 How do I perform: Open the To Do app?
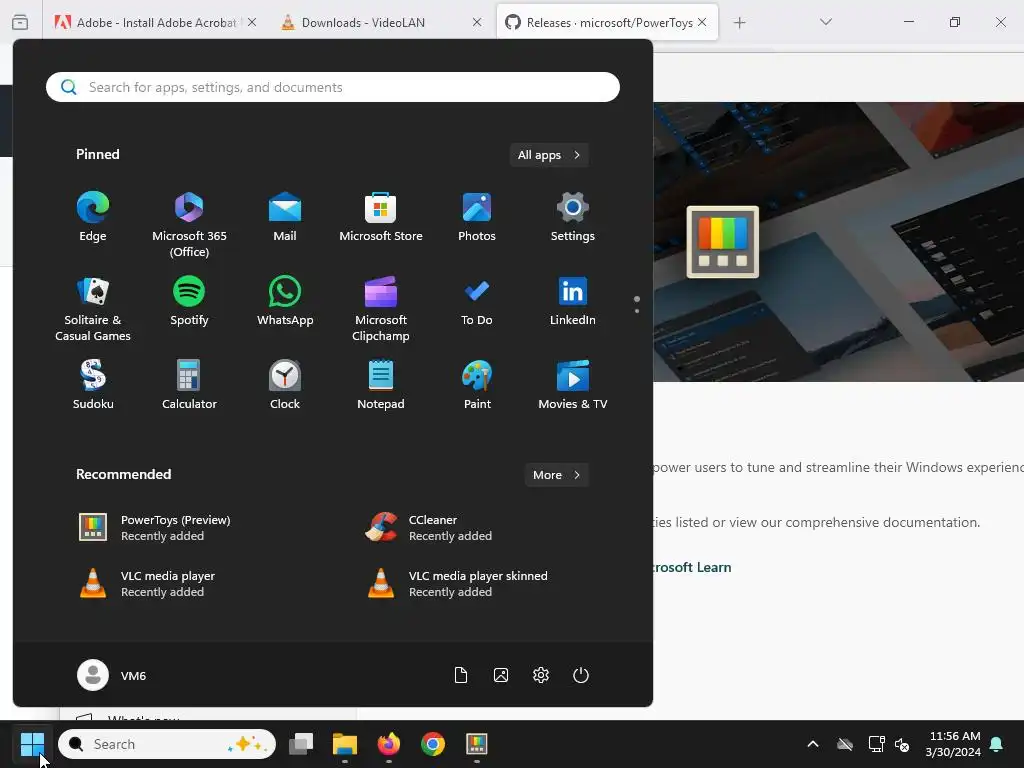477,301
